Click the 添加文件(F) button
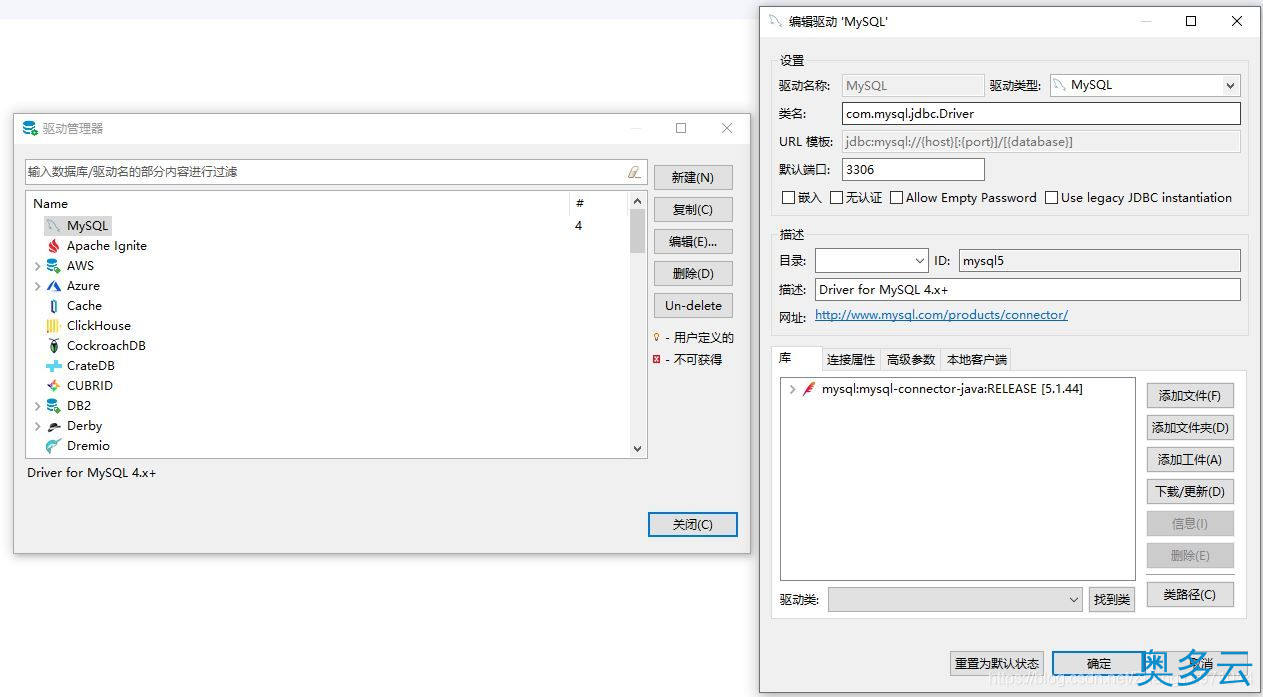Image resolution: width=1263 pixels, height=697 pixels. pyautogui.click(x=1190, y=396)
